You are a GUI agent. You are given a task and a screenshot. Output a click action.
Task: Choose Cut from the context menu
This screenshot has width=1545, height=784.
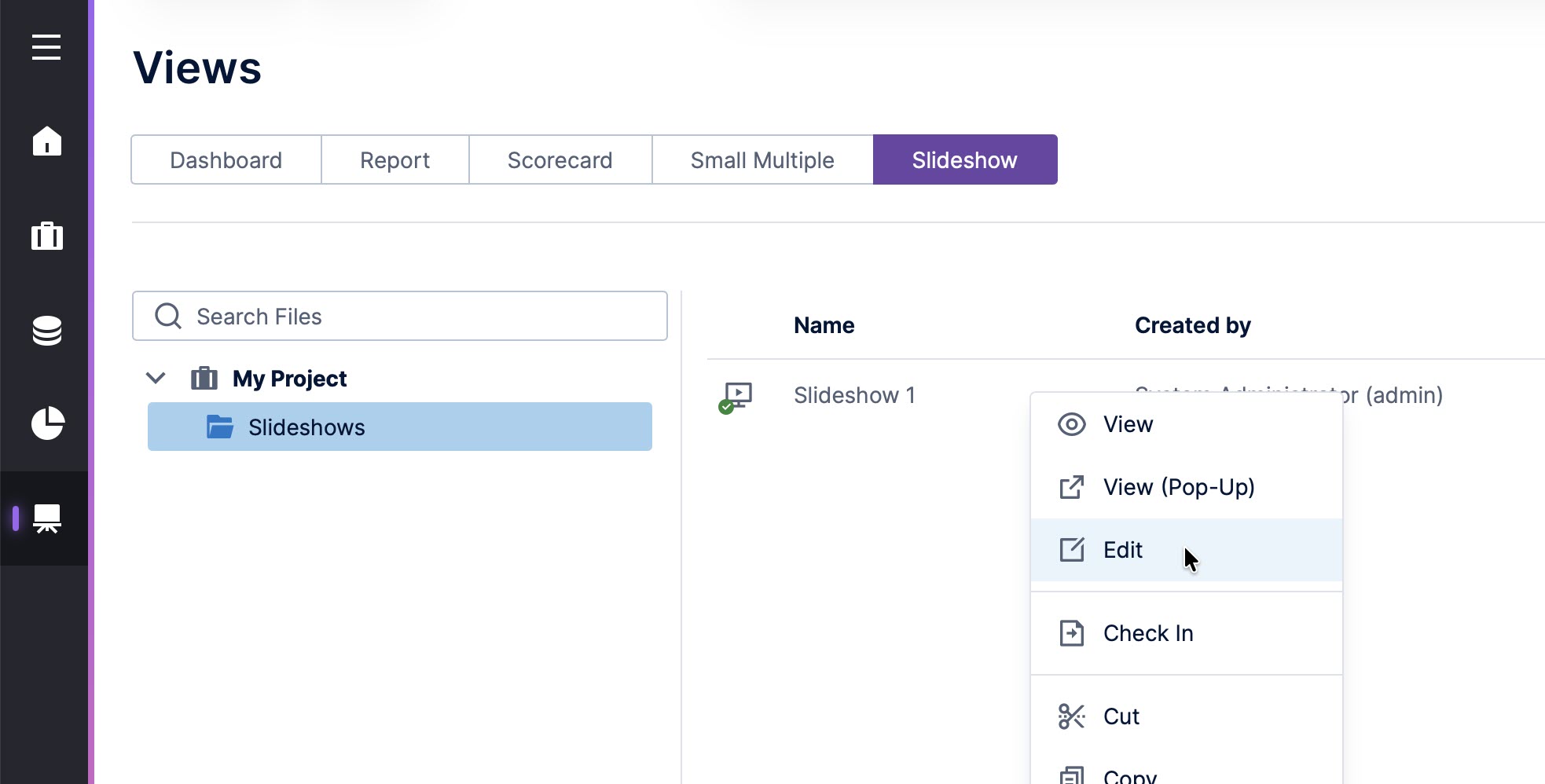click(x=1121, y=716)
